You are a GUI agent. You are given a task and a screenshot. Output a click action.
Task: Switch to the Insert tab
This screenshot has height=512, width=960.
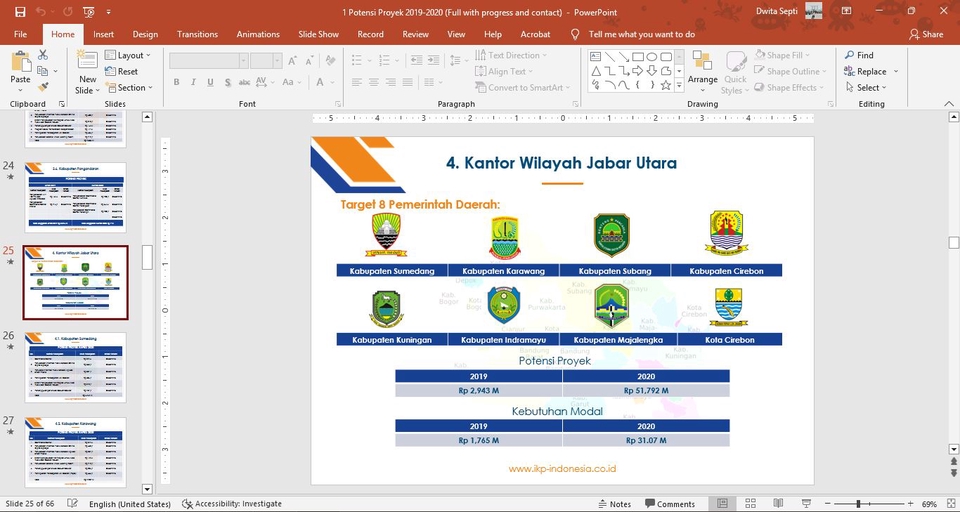point(103,34)
